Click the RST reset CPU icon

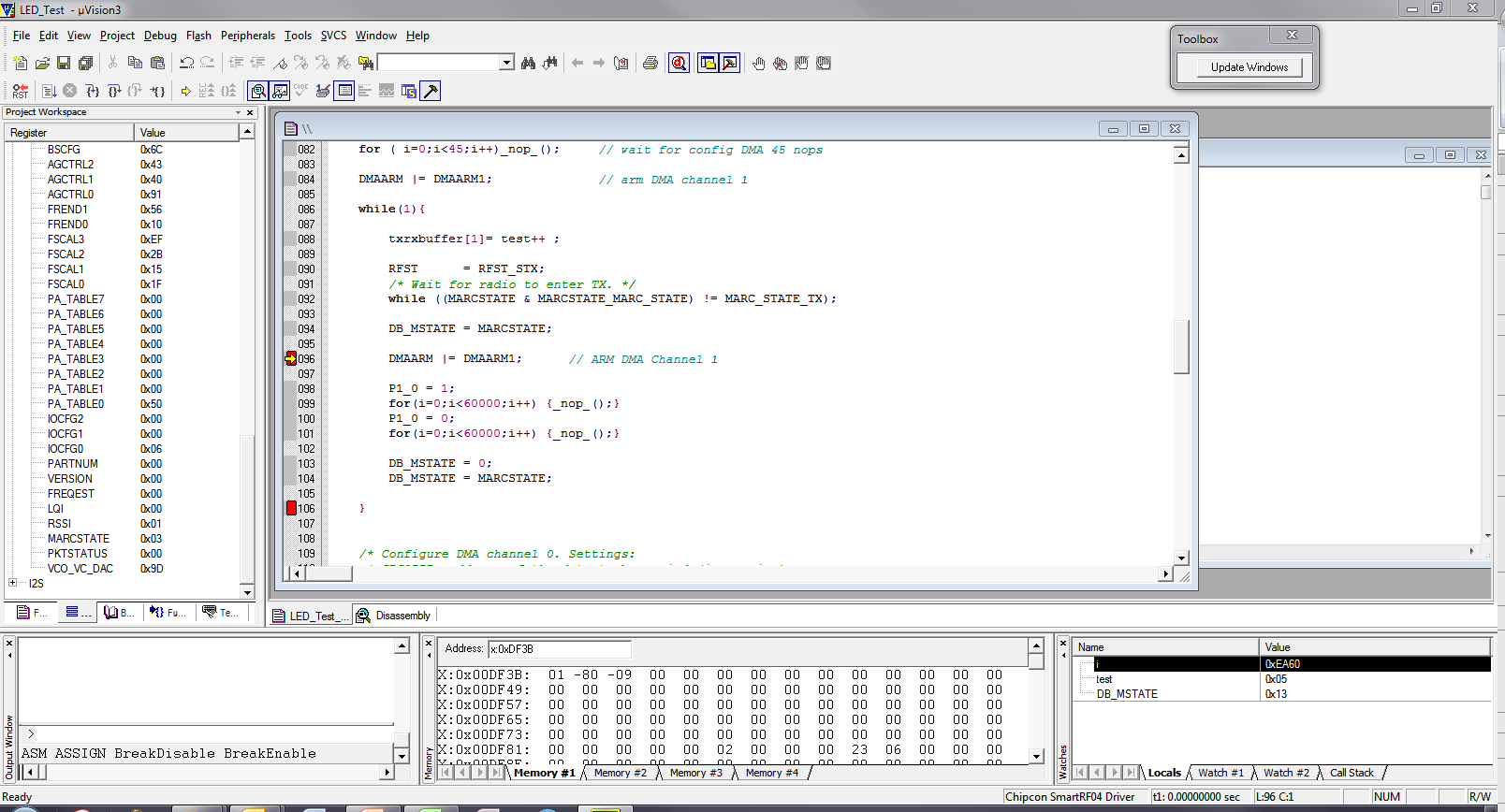(x=21, y=91)
